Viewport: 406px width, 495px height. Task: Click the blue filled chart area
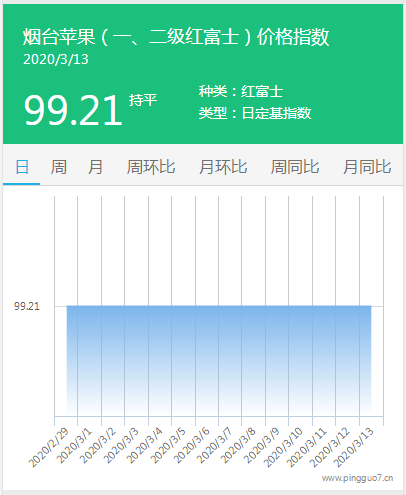coord(219,360)
